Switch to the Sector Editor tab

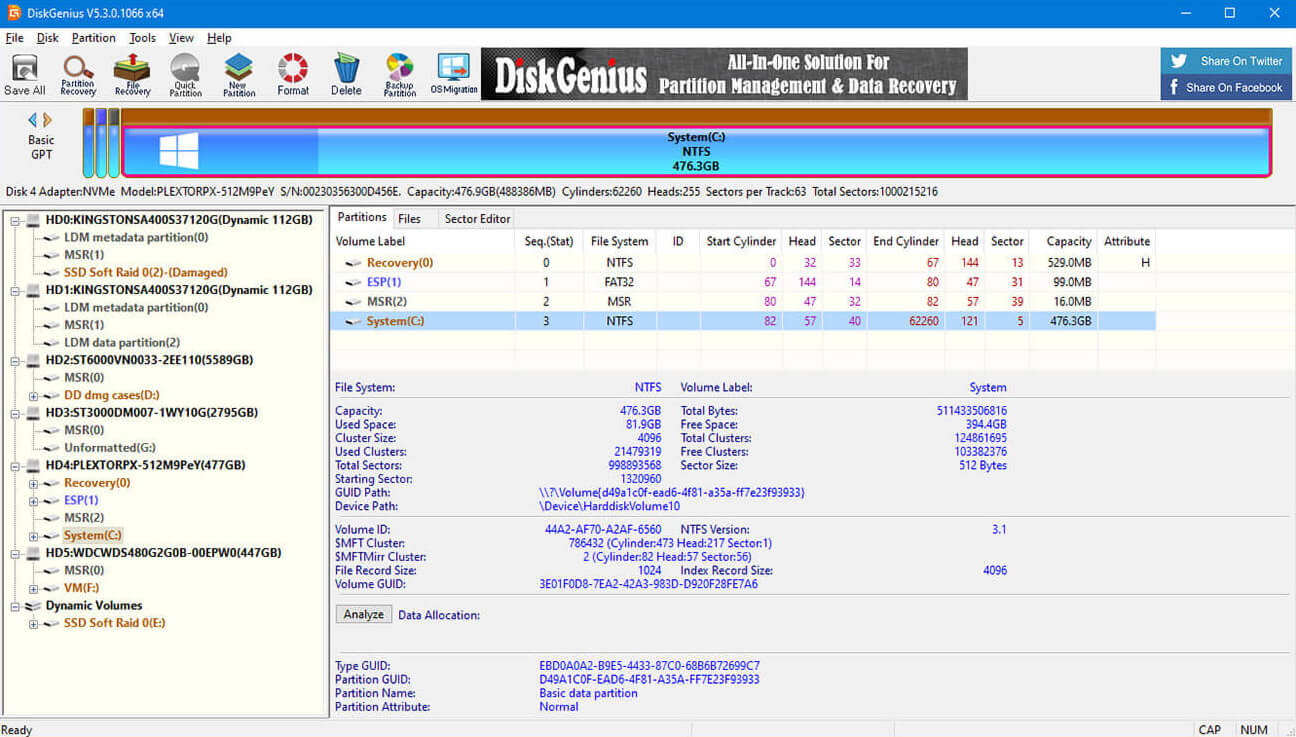477,218
